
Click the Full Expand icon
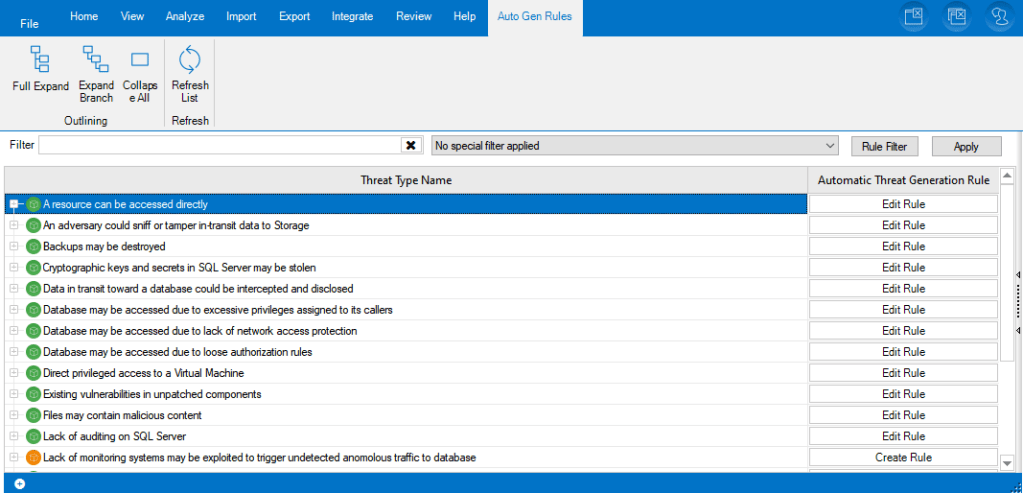click(40, 60)
